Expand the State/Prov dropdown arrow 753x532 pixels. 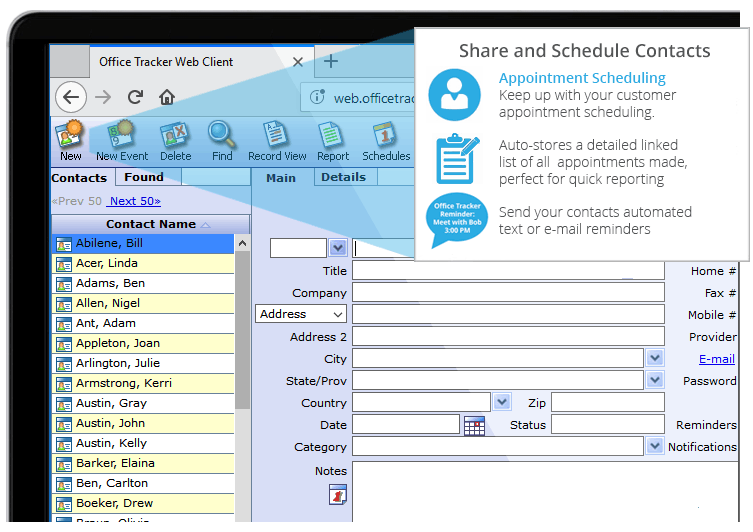click(x=655, y=379)
